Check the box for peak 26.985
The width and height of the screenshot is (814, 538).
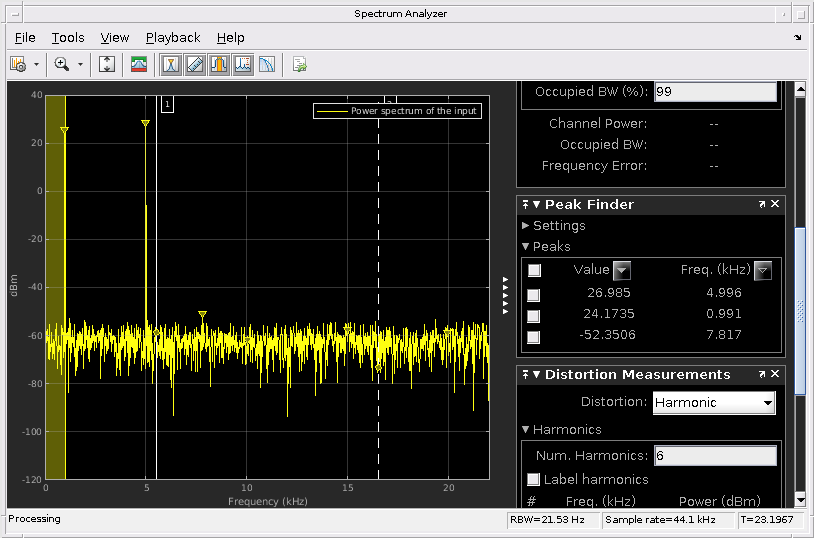click(x=534, y=295)
